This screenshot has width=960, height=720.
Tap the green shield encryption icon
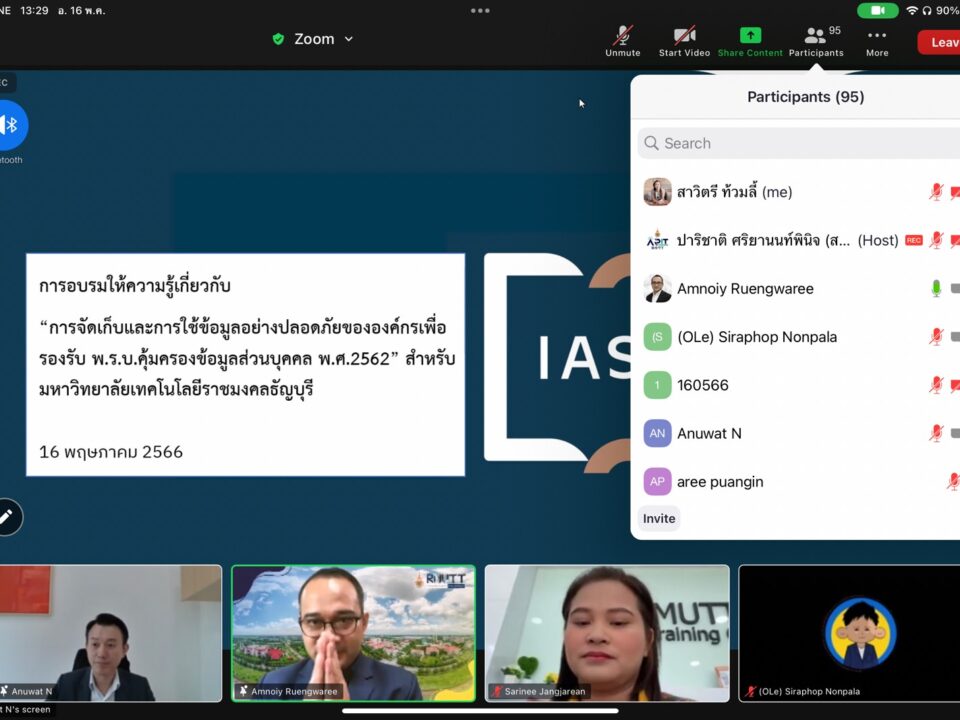(278, 39)
